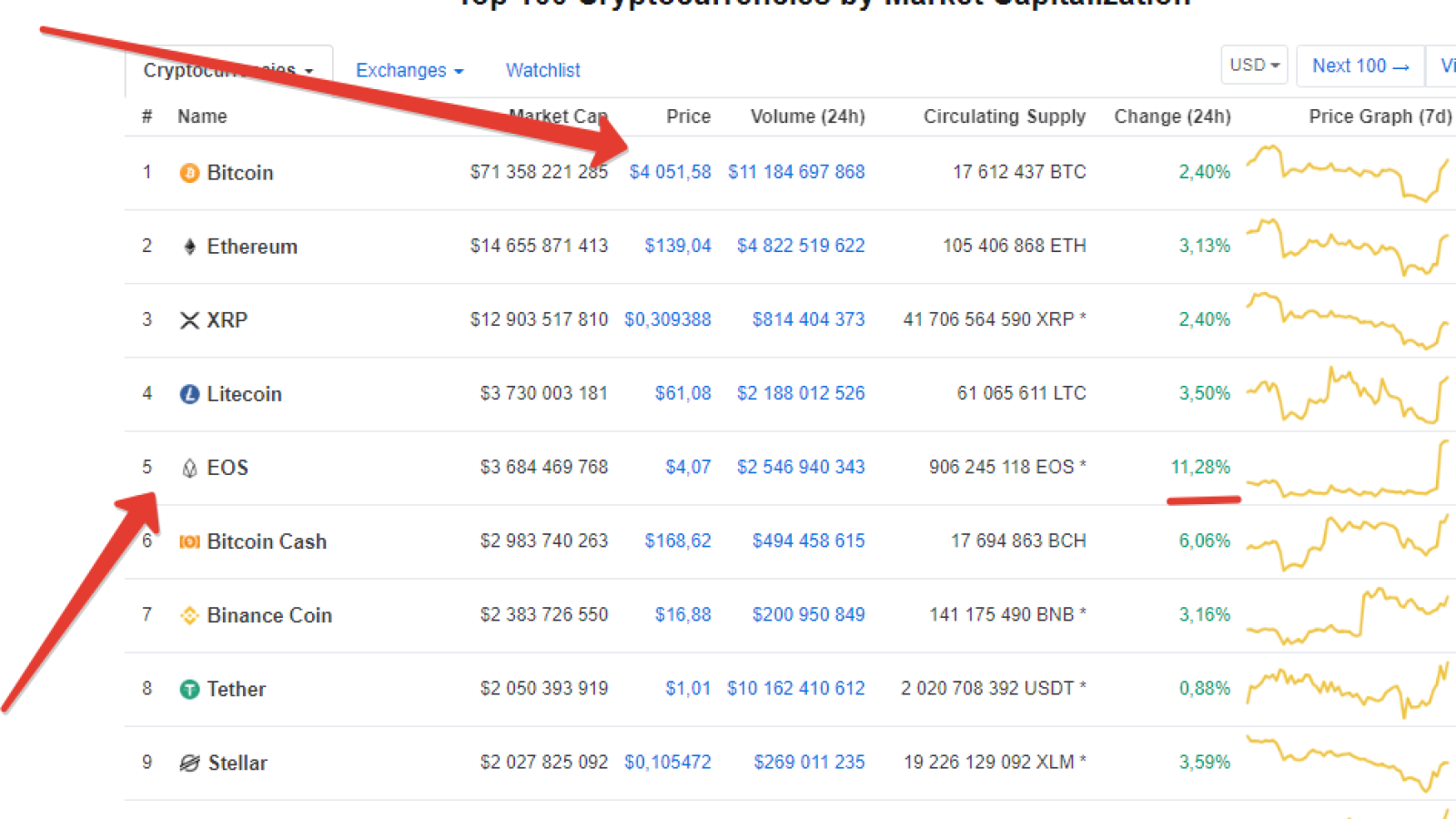Click Ethereum volume $4 822 519 622

[801, 246]
